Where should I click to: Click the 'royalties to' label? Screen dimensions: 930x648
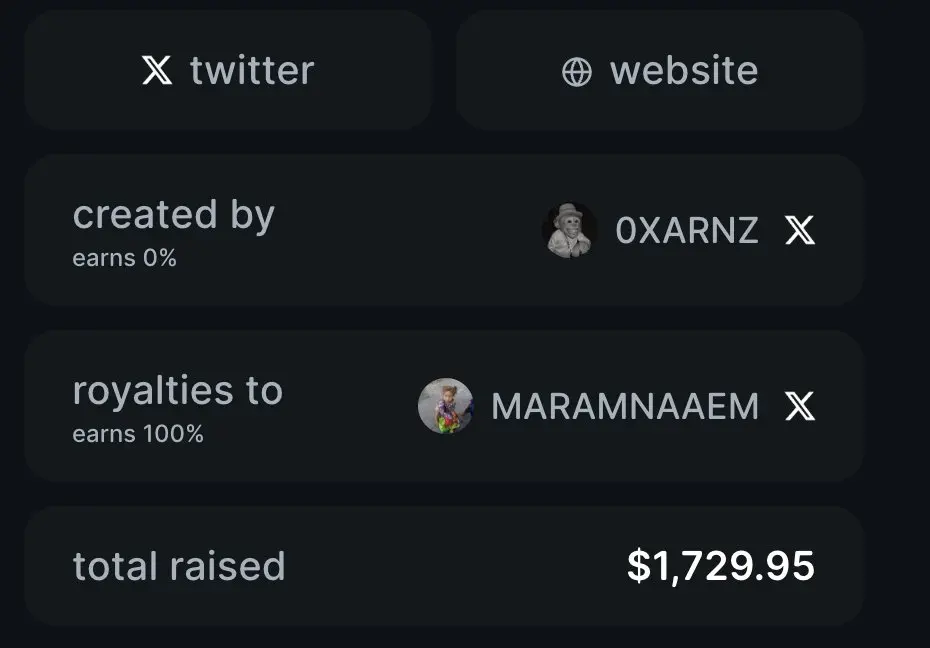(x=178, y=391)
